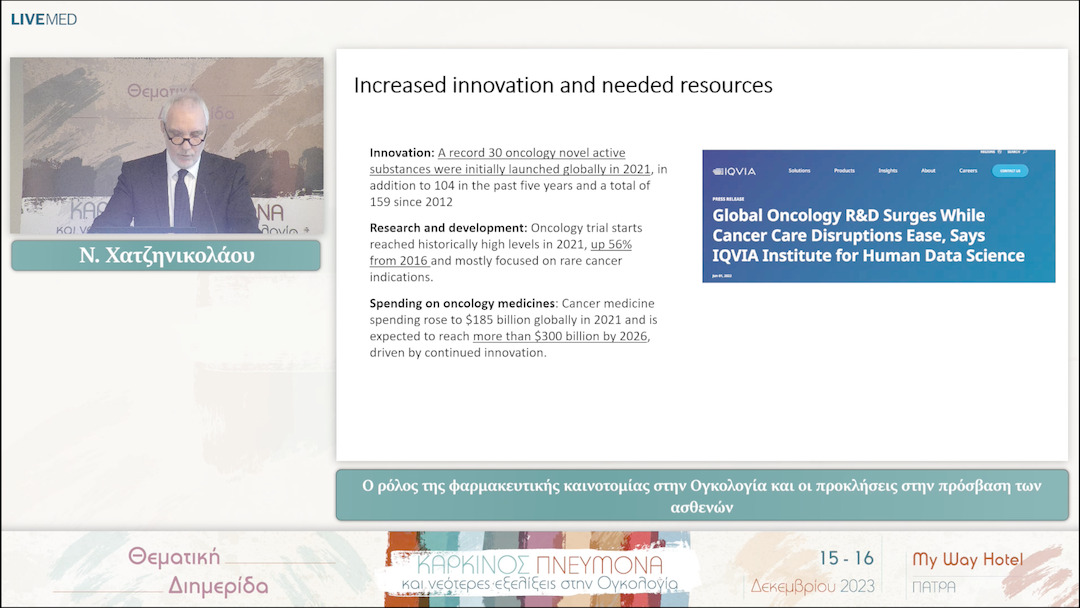Viewport: 1080px width, 608px height.
Task: Open the Solutions menu in IQVIA banner
Action: point(799,171)
